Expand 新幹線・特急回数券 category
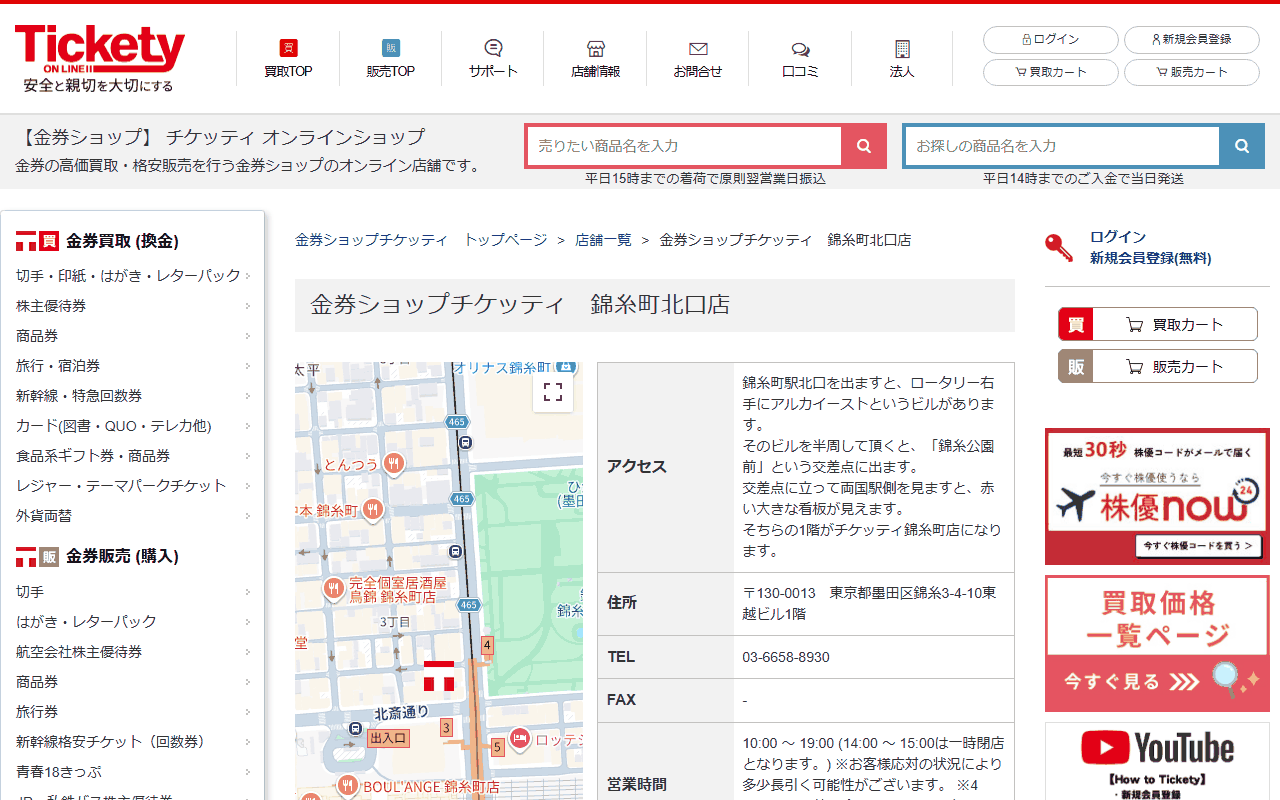This screenshot has width=1280, height=800. point(133,396)
